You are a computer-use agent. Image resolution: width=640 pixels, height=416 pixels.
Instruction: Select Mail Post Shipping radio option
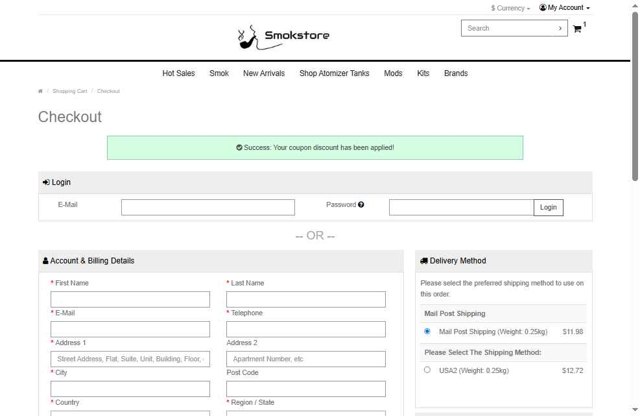[x=427, y=331]
